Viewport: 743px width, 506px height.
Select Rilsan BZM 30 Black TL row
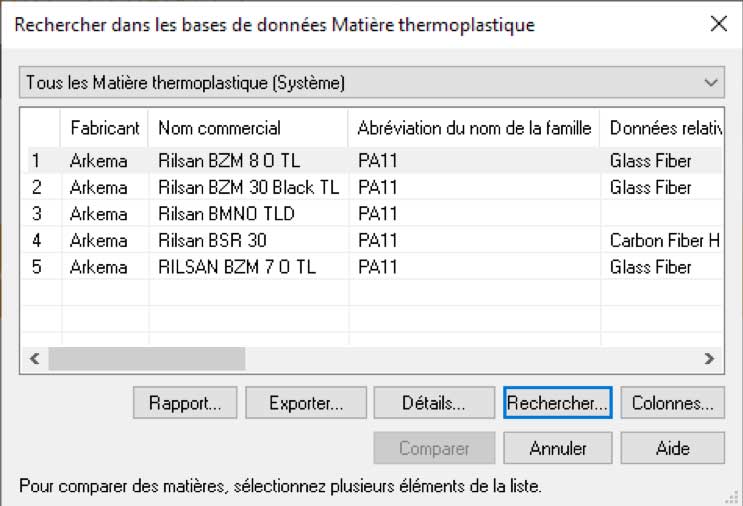click(x=248, y=187)
